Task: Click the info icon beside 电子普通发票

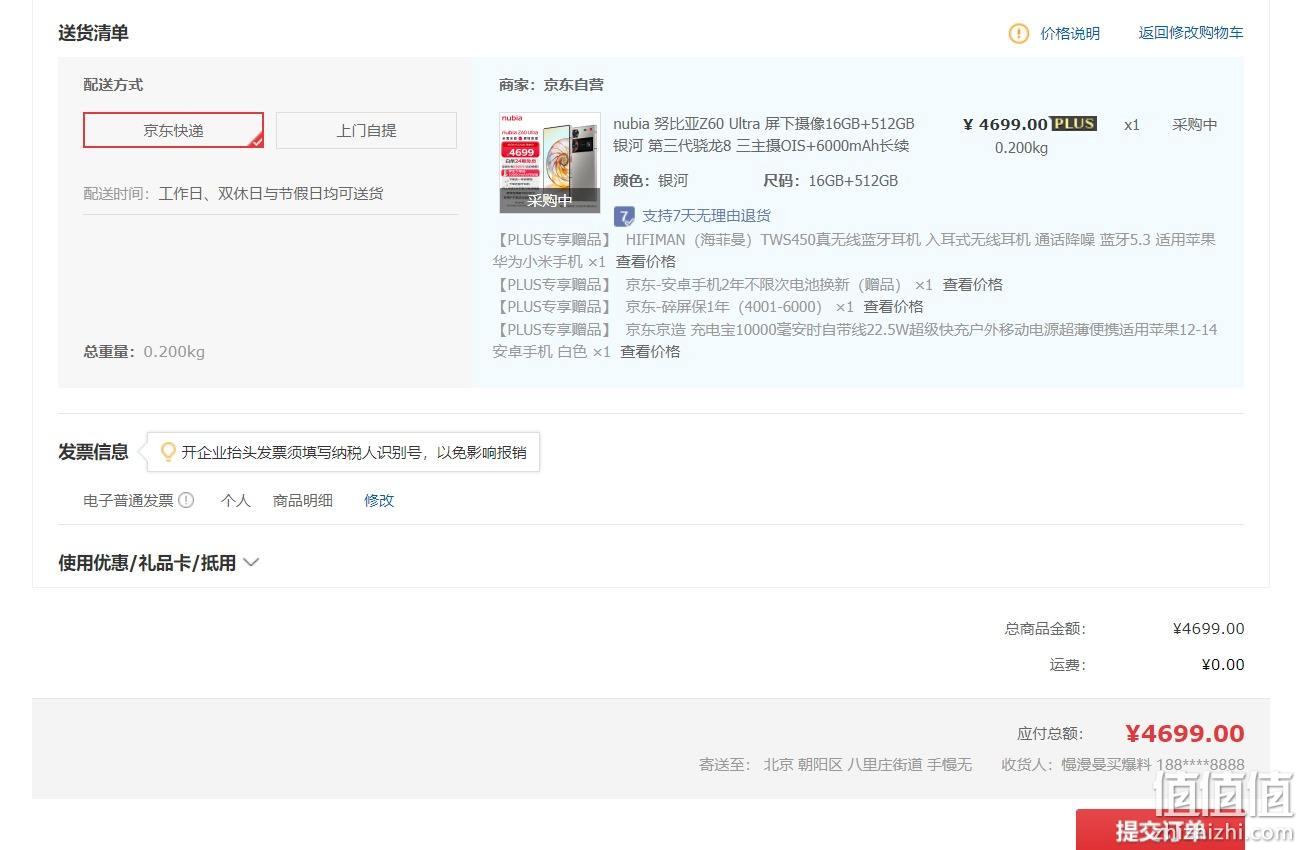Action: click(186, 500)
